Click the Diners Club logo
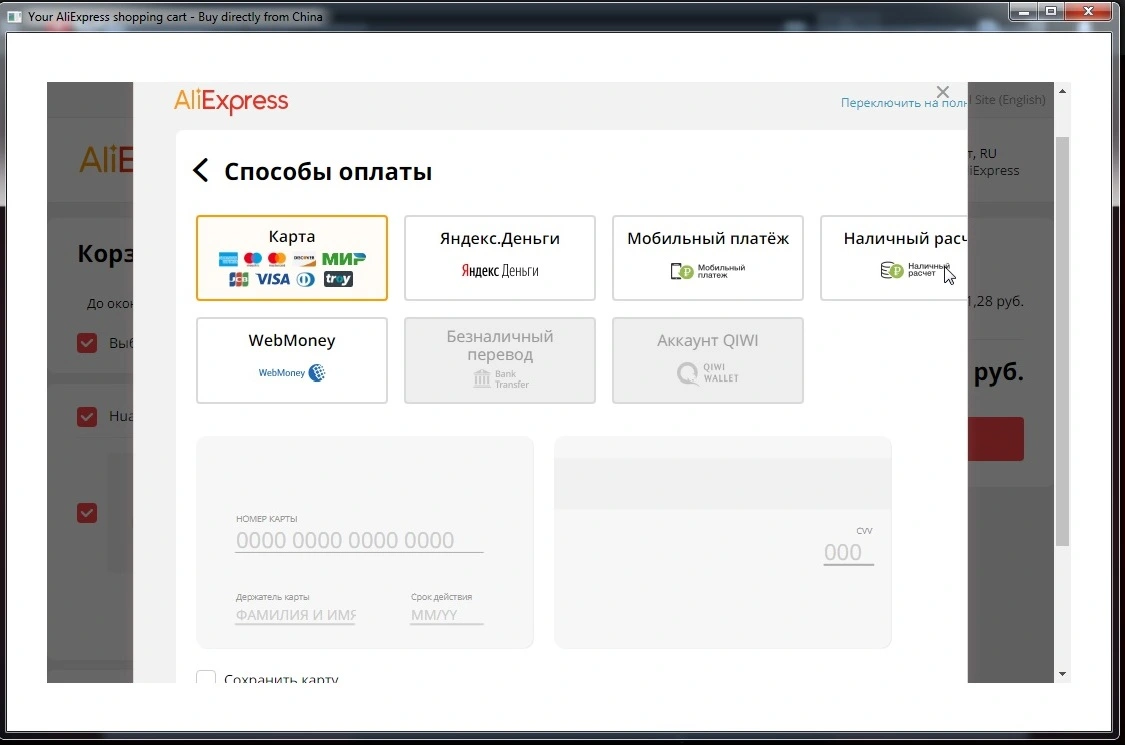1125x745 pixels. pyautogui.click(x=306, y=279)
